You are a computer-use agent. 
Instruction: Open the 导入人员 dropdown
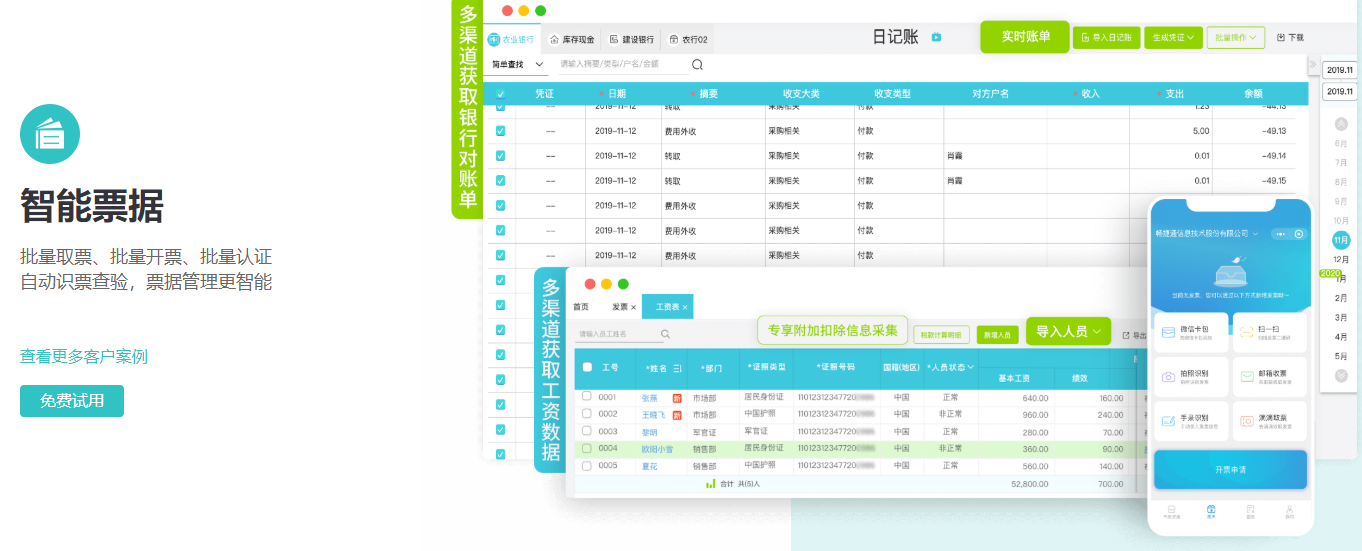(x=1068, y=331)
